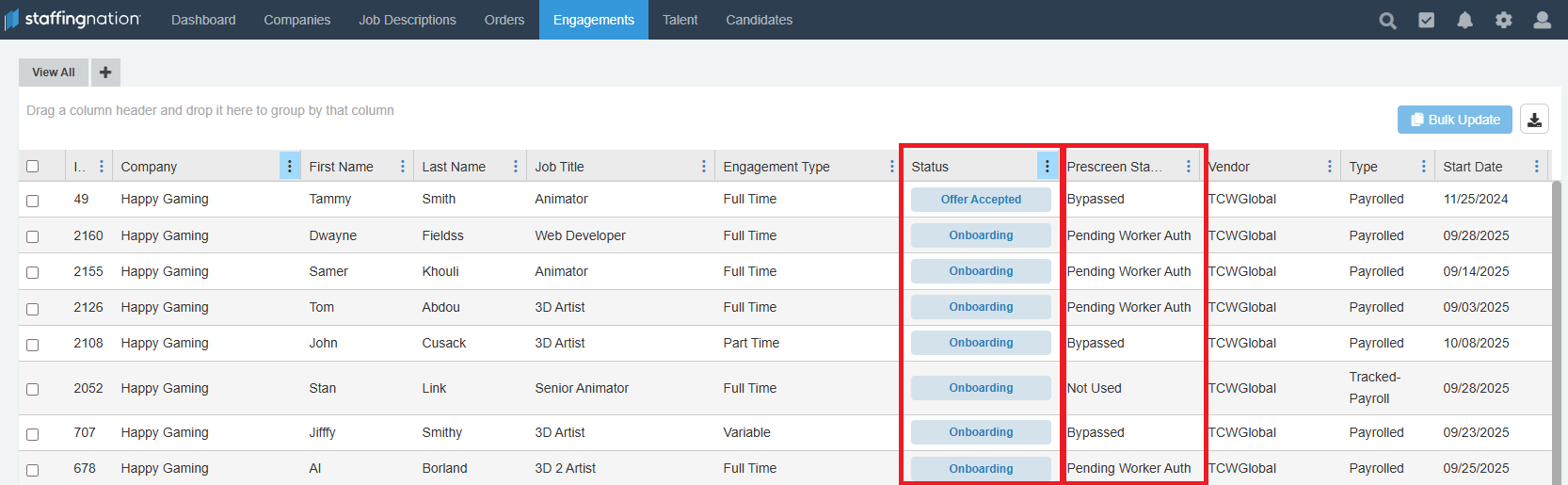Go to the Candidates tab
The width and height of the screenshot is (1568, 485).
759,20
